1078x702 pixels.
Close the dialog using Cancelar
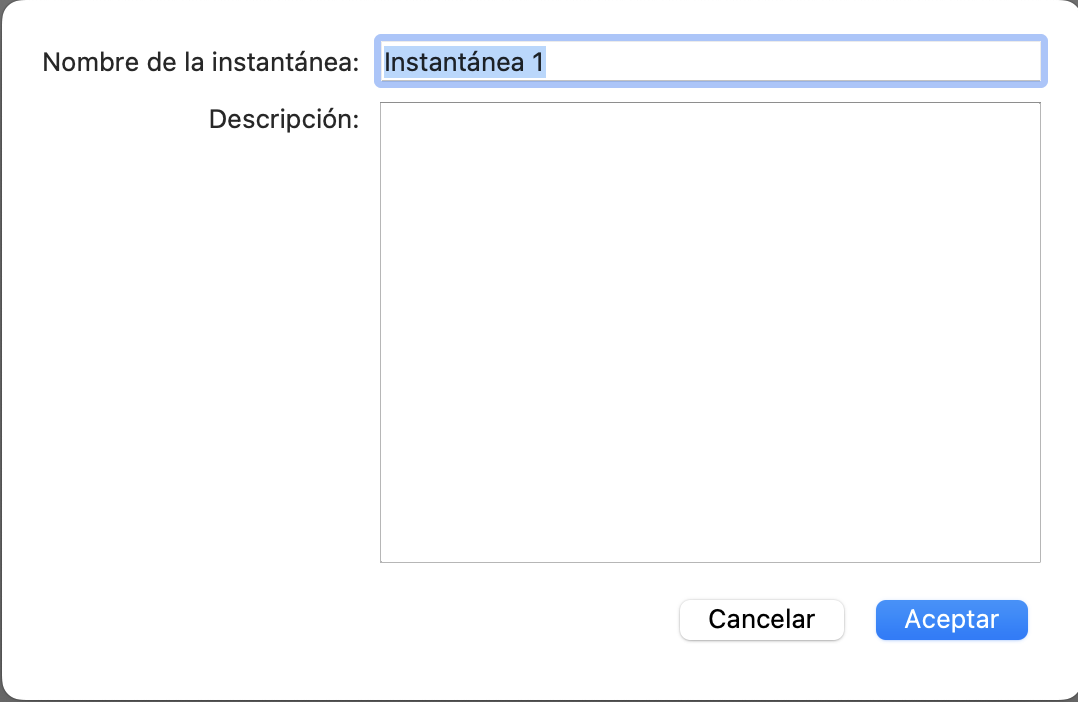point(761,619)
